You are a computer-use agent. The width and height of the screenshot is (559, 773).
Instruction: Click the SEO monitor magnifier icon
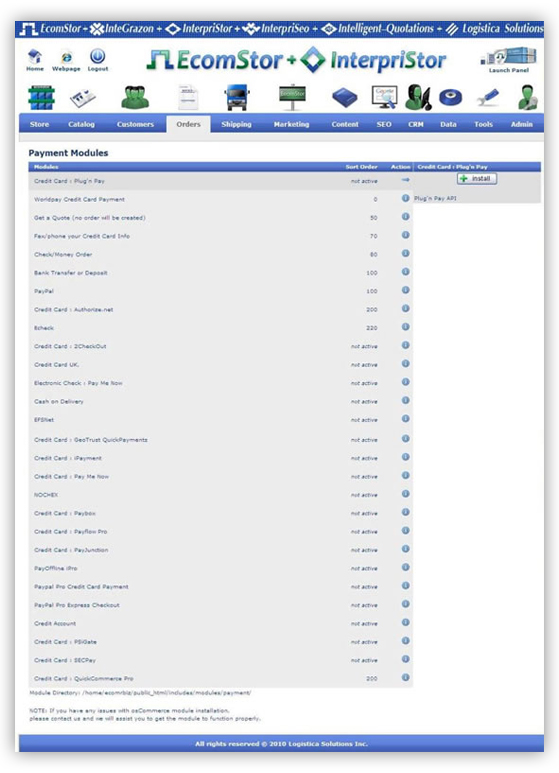pyautogui.click(x=384, y=98)
